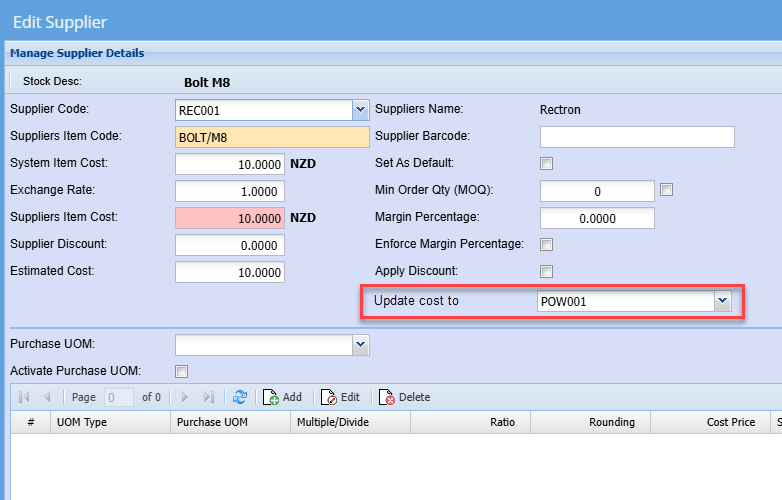This screenshot has height=500, width=782.
Task: Go to first page in grid pager
Action: coord(25,397)
